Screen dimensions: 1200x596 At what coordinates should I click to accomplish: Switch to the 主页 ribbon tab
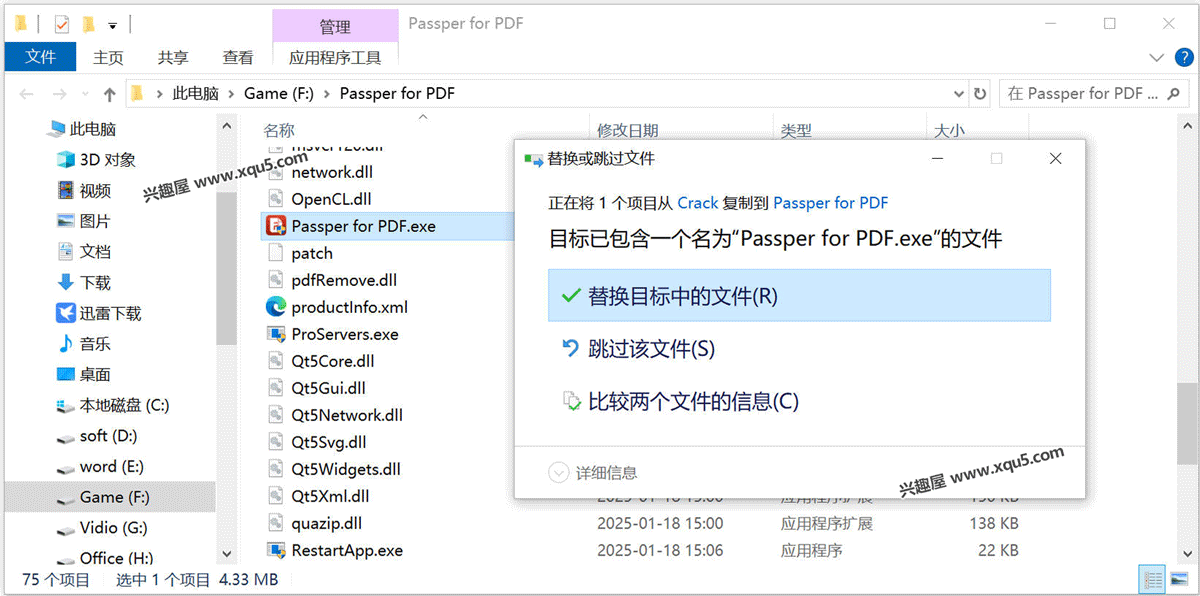coord(108,58)
